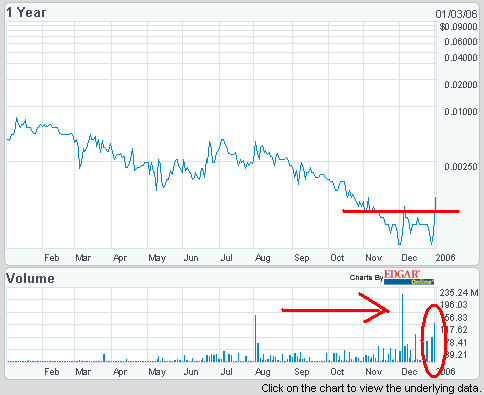Click '2006' on the price chart axis
484x395 pixels.
click(445, 258)
